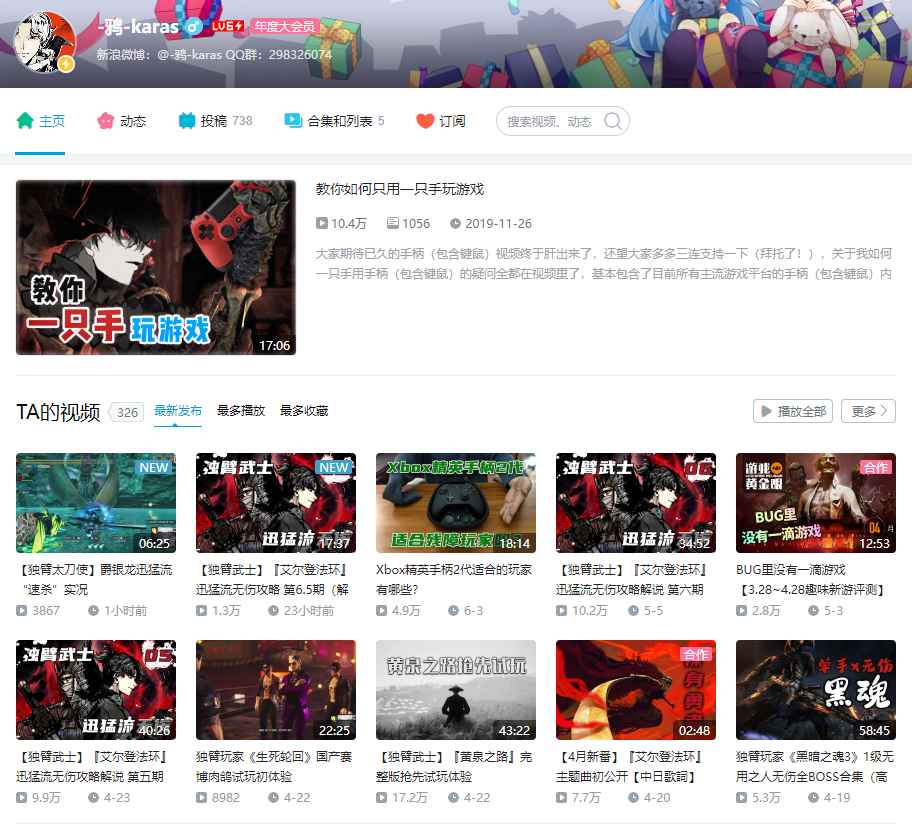Viewport: 912px width, 825px height.
Task: Open title BUG里没有一滴游戏
Action: 812,579
